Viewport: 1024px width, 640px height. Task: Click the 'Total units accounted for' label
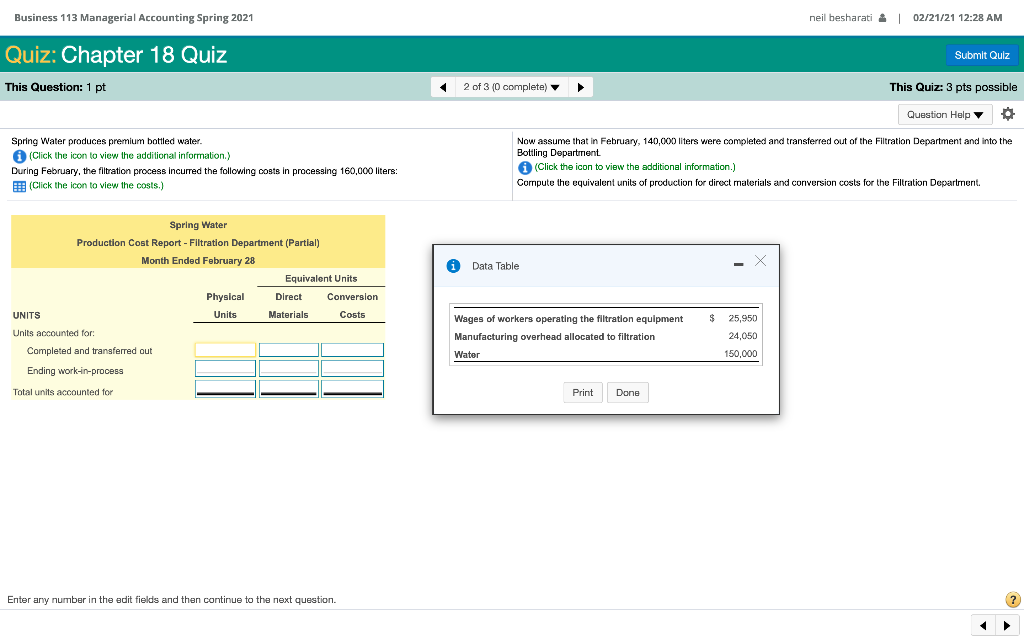pos(63,392)
